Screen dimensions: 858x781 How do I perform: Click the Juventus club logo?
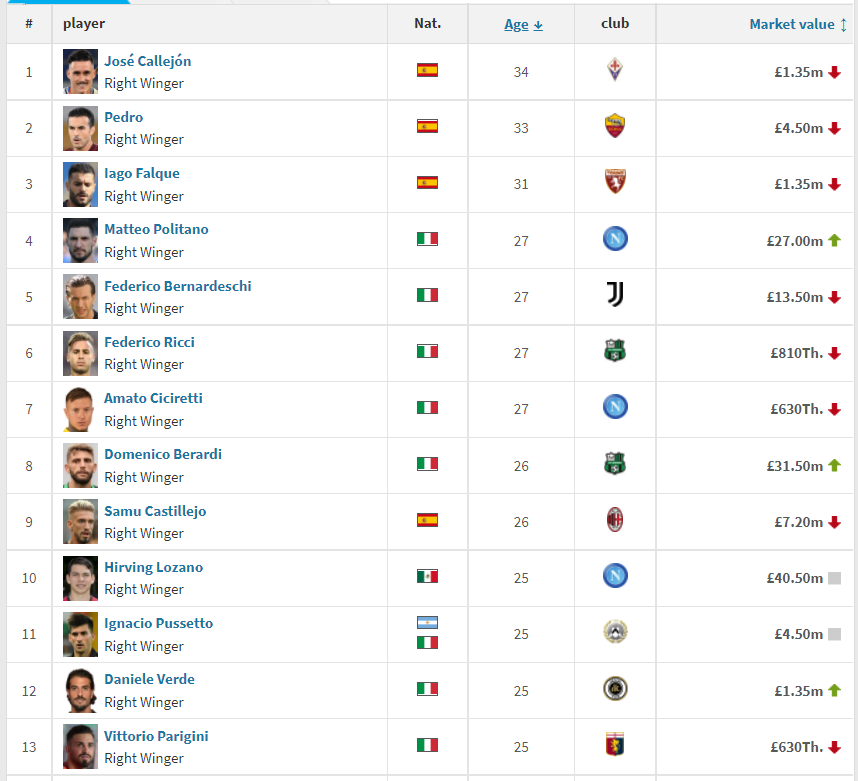pos(615,296)
